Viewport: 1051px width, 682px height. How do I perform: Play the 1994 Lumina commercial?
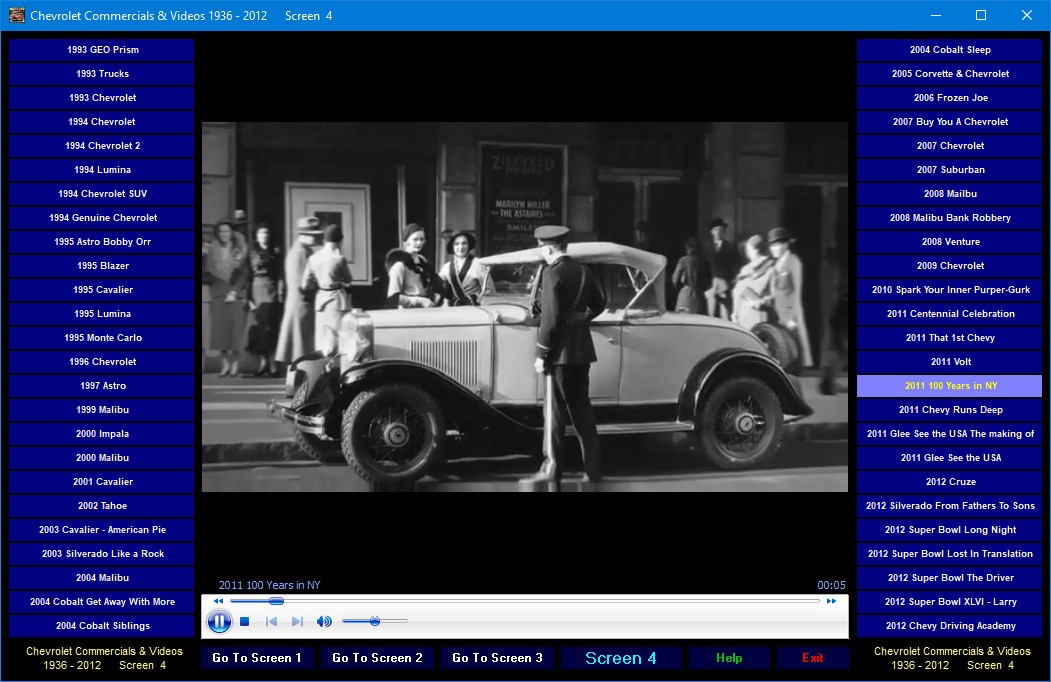pos(102,170)
